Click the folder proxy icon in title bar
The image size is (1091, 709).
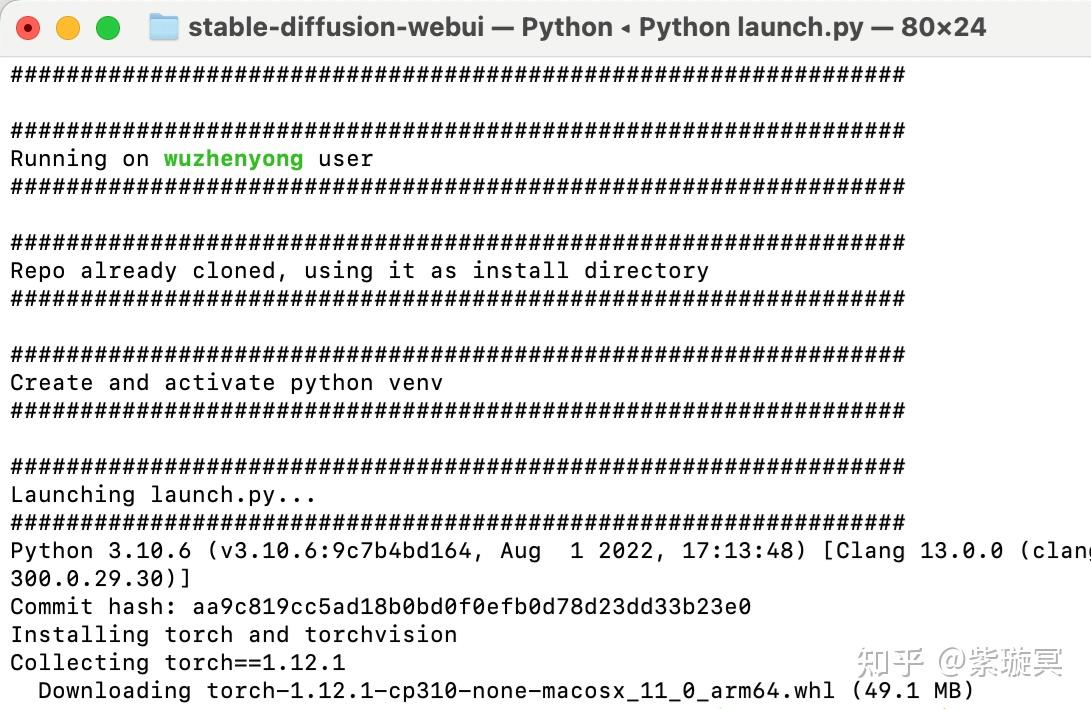(164, 28)
